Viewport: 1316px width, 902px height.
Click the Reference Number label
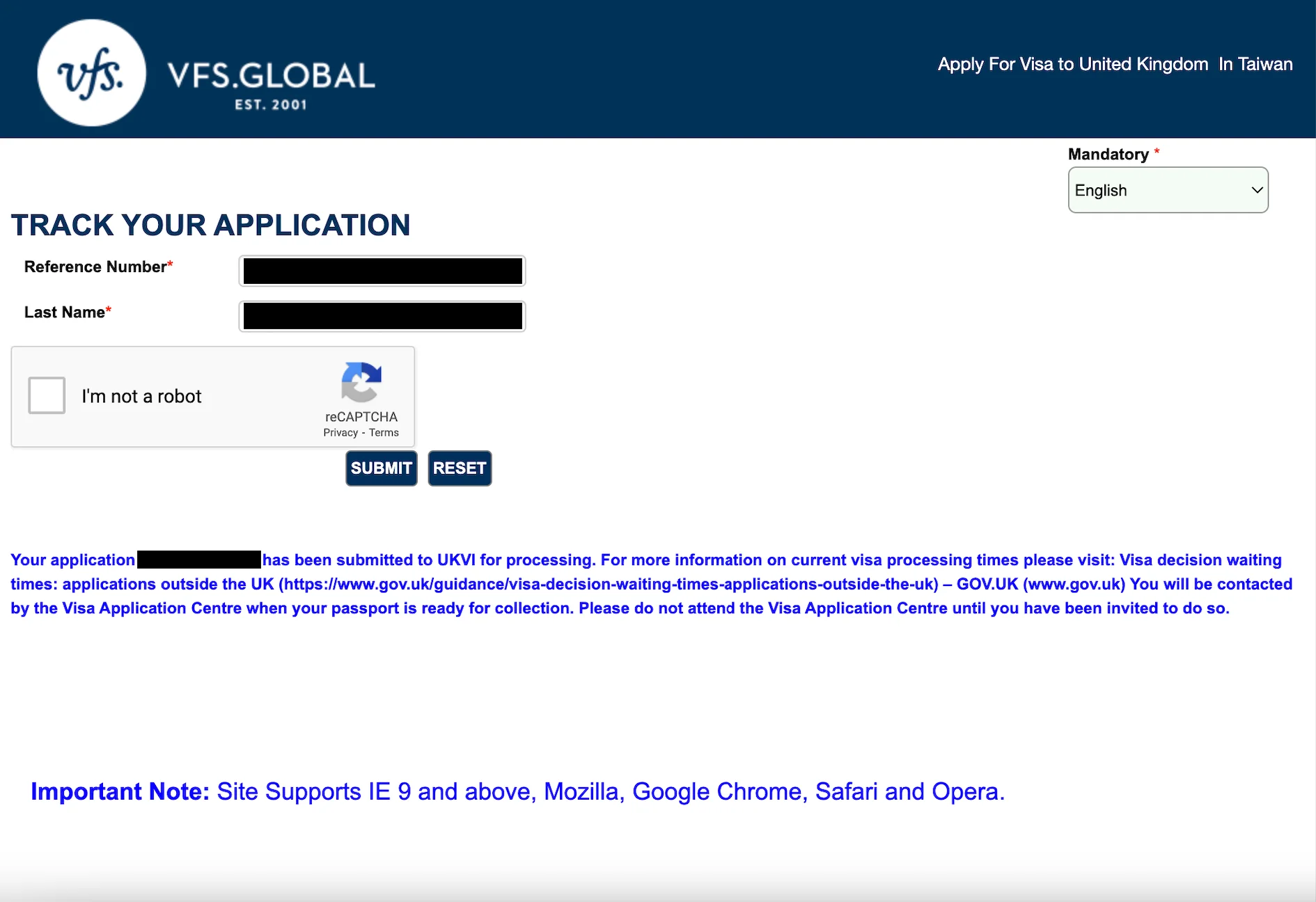click(95, 267)
